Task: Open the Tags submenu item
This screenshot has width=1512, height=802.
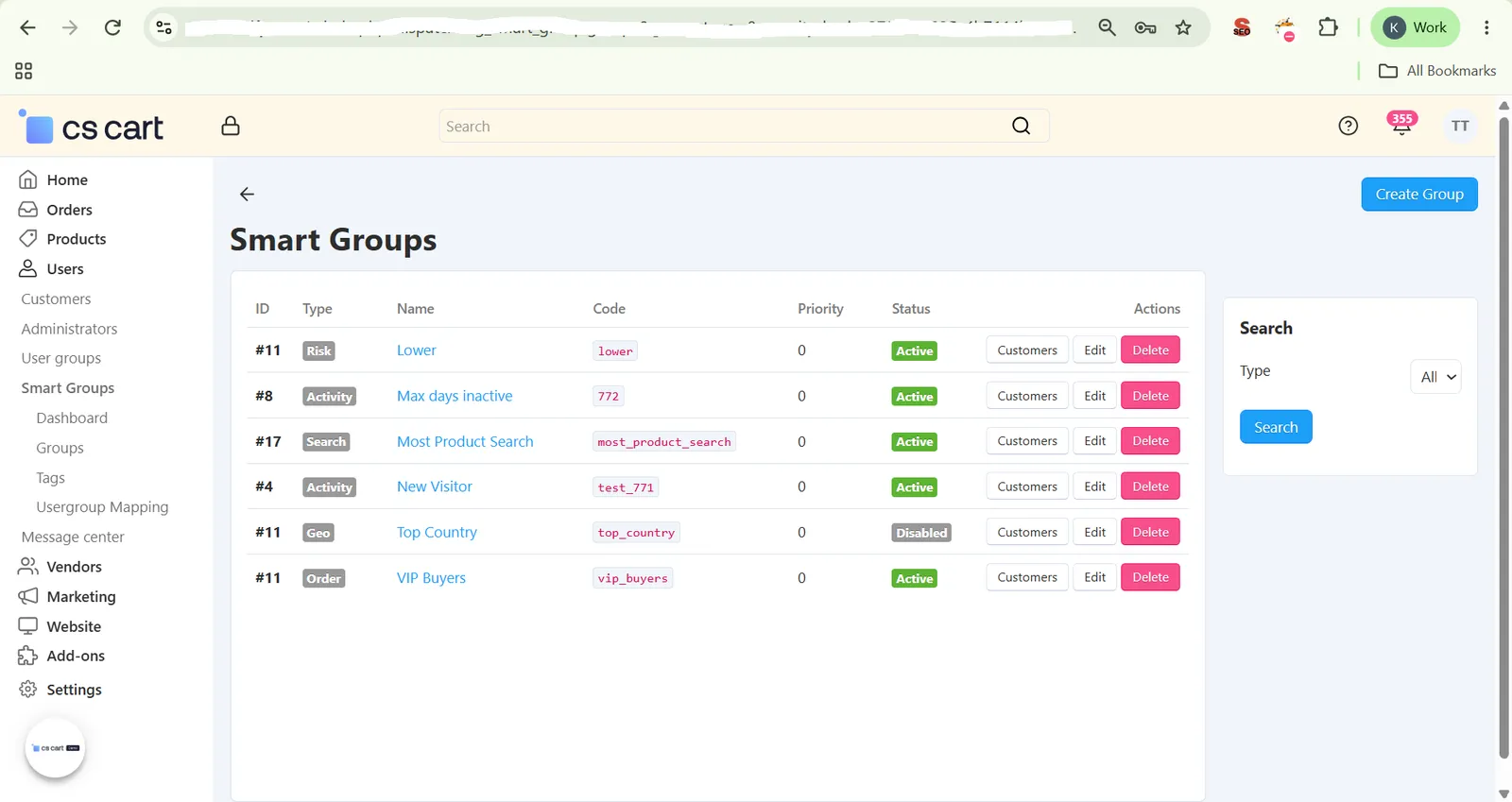Action: click(50, 478)
